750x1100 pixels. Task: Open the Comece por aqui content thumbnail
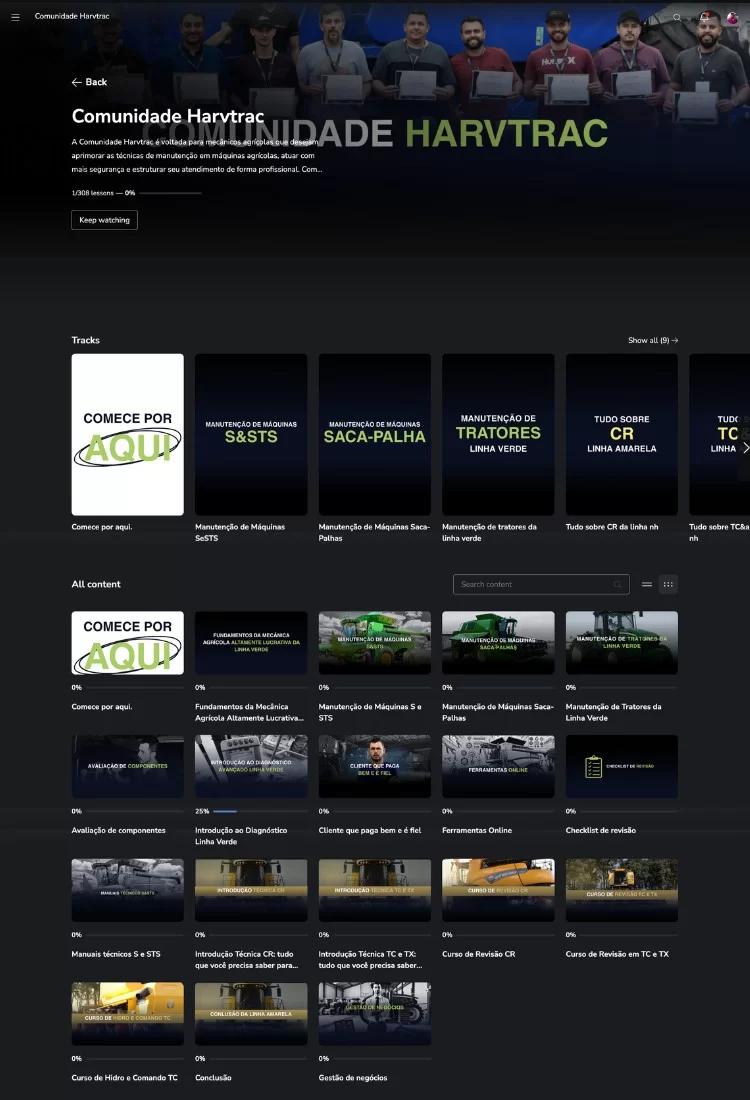click(128, 643)
